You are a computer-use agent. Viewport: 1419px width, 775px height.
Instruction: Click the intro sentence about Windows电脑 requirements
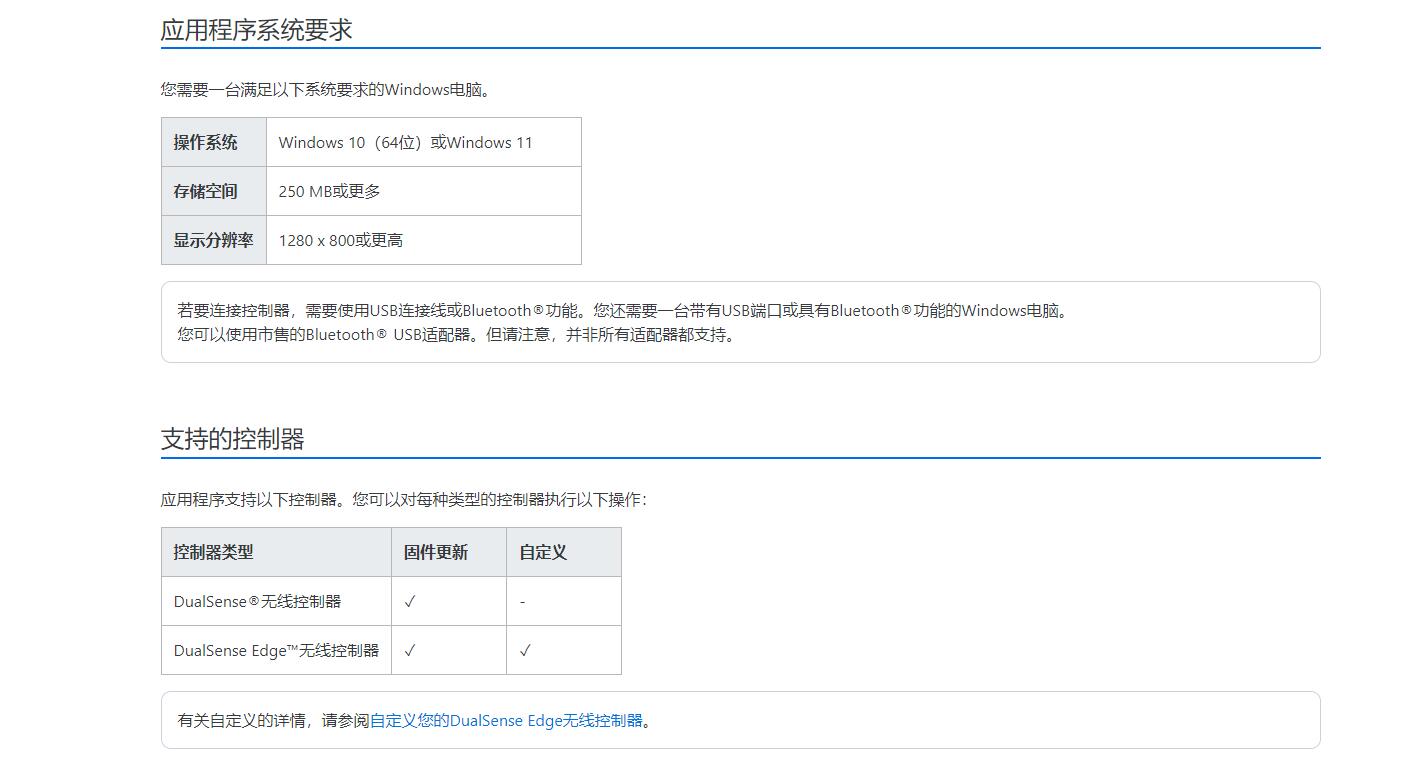(327, 89)
